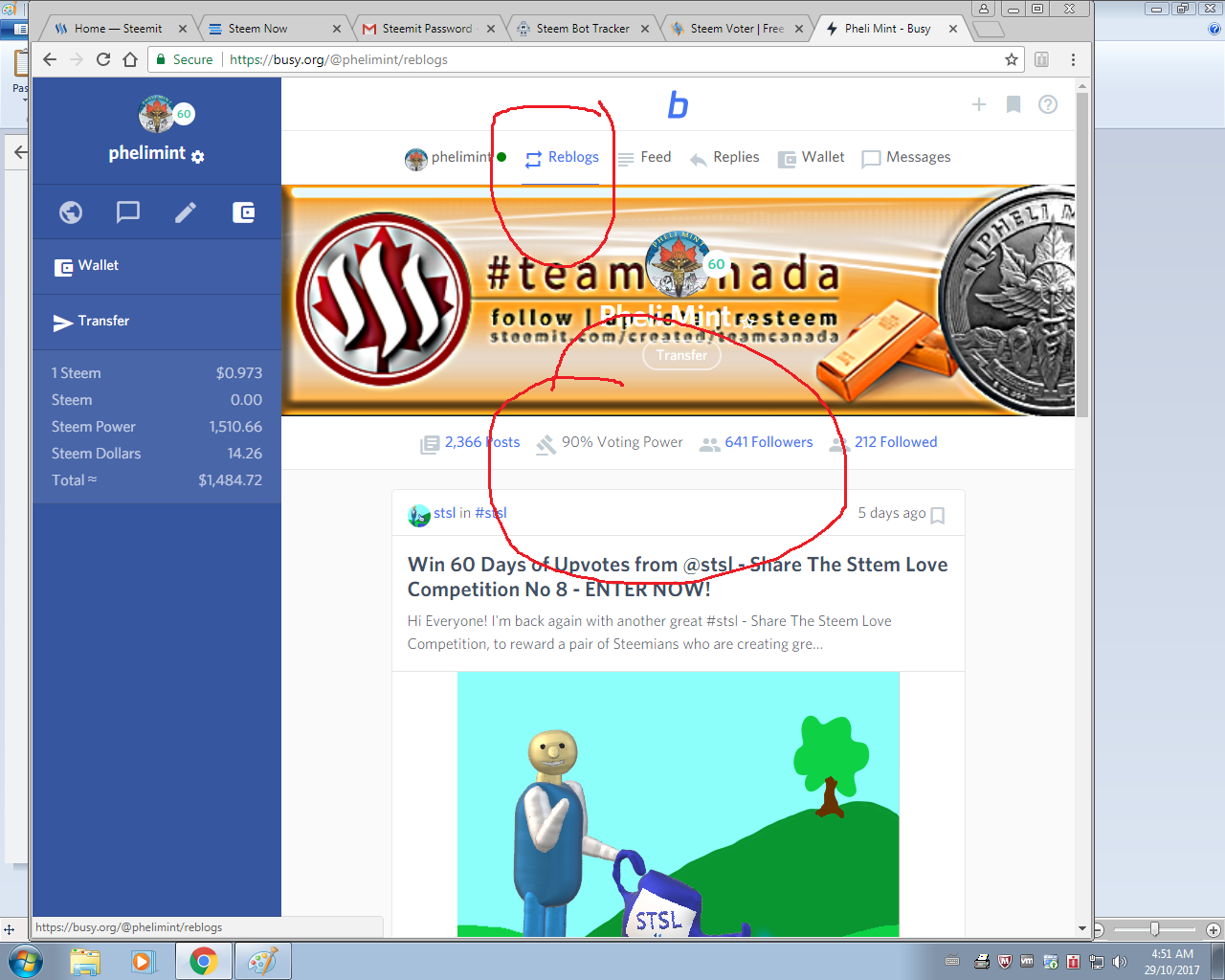
Task: Open post titled 'Win 60 Days of Upvotes'
Action: (x=678, y=577)
